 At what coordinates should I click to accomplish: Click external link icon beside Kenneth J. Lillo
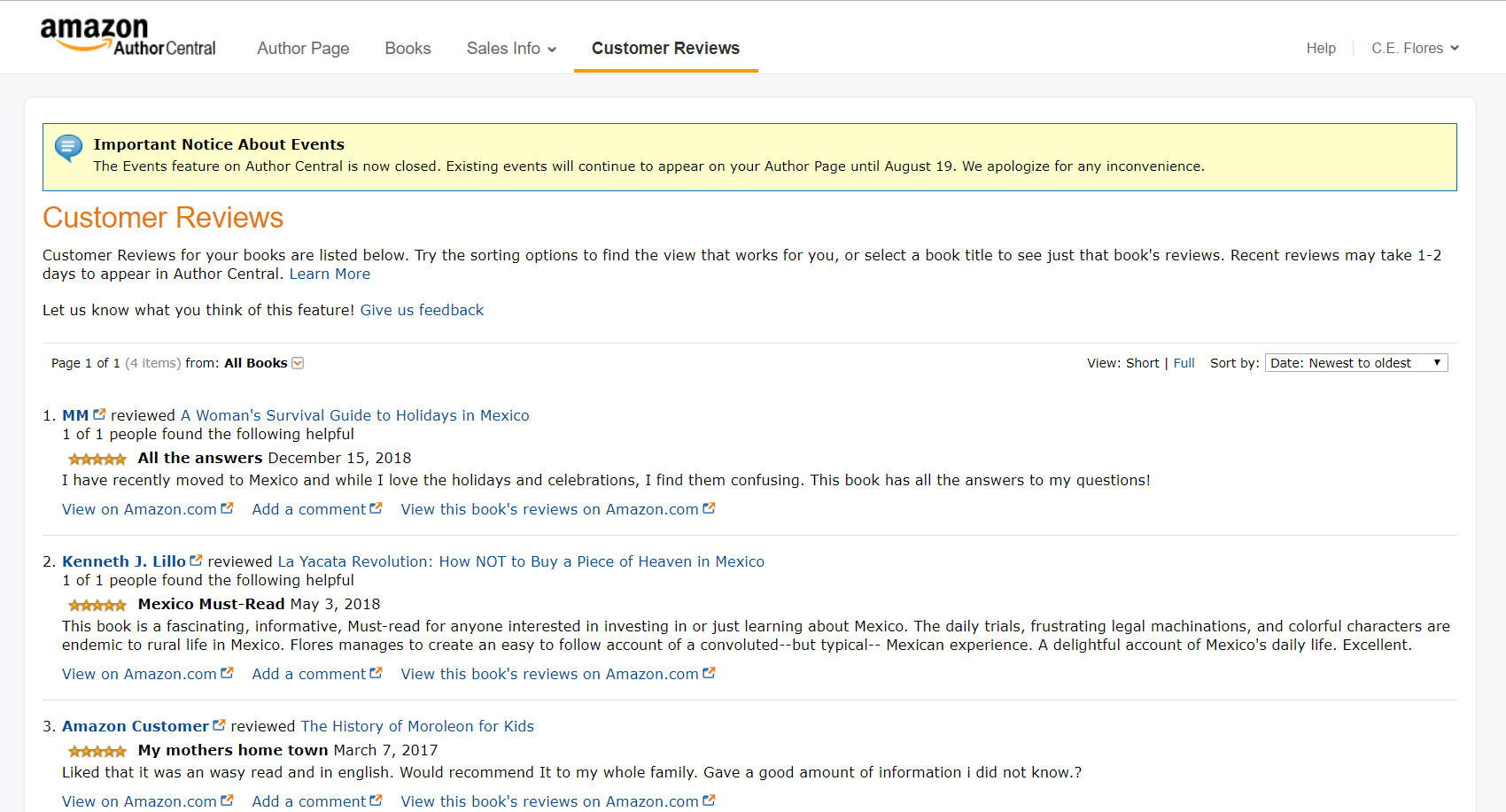[x=196, y=561]
